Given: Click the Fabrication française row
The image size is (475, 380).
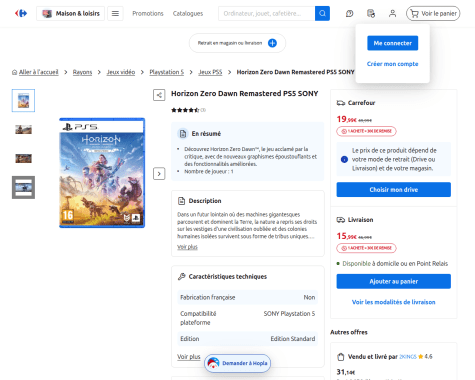Looking at the screenshot, I should click(247, 297).
